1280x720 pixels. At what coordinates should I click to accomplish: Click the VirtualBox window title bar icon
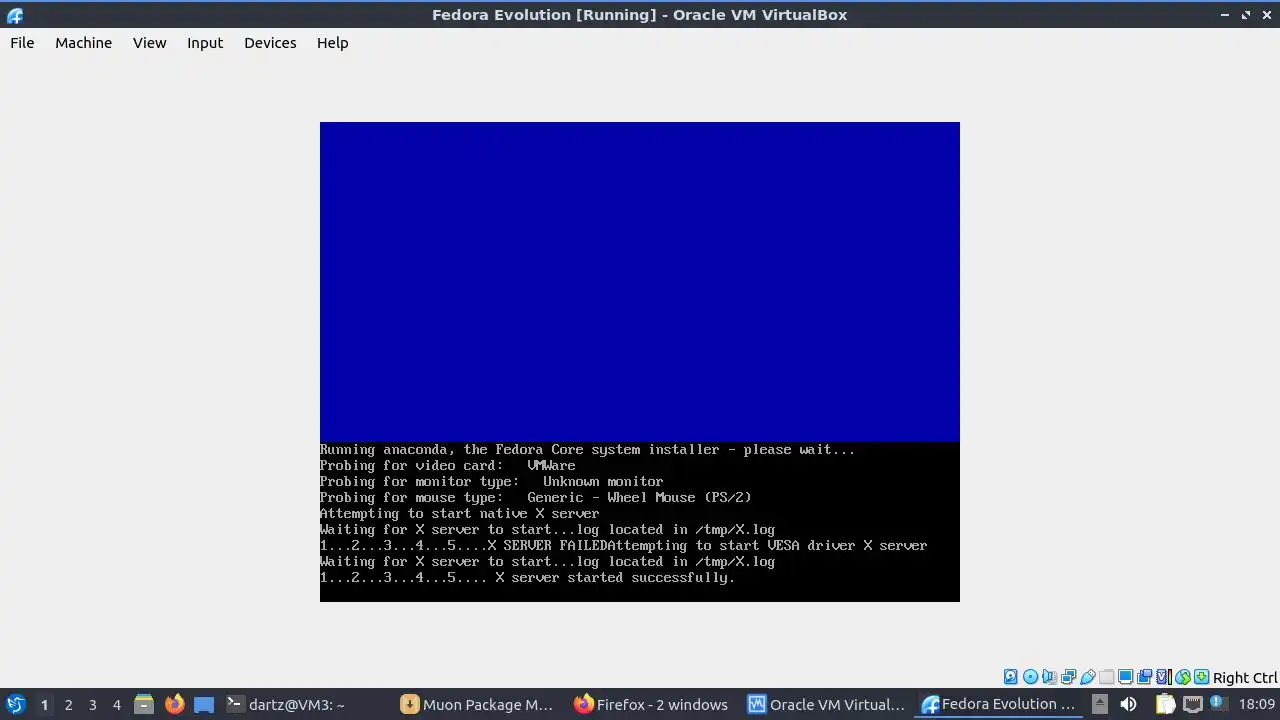click(x=14, y=15)
